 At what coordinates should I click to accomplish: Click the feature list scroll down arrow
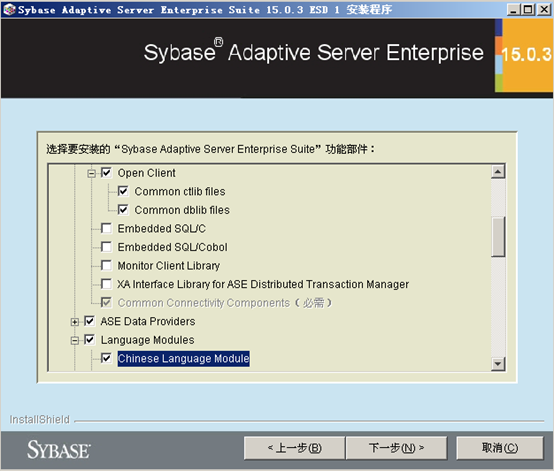[498, 363]
